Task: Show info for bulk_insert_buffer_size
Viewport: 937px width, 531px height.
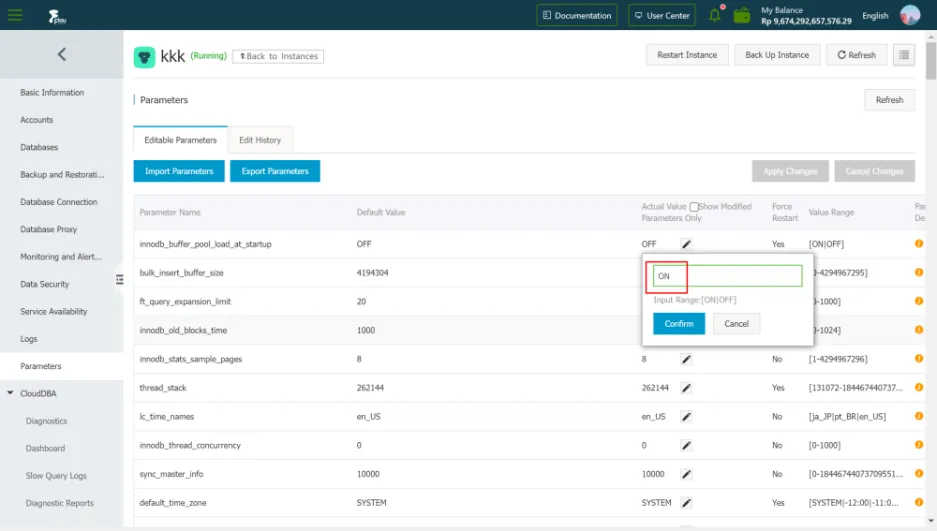Action: 918,272
